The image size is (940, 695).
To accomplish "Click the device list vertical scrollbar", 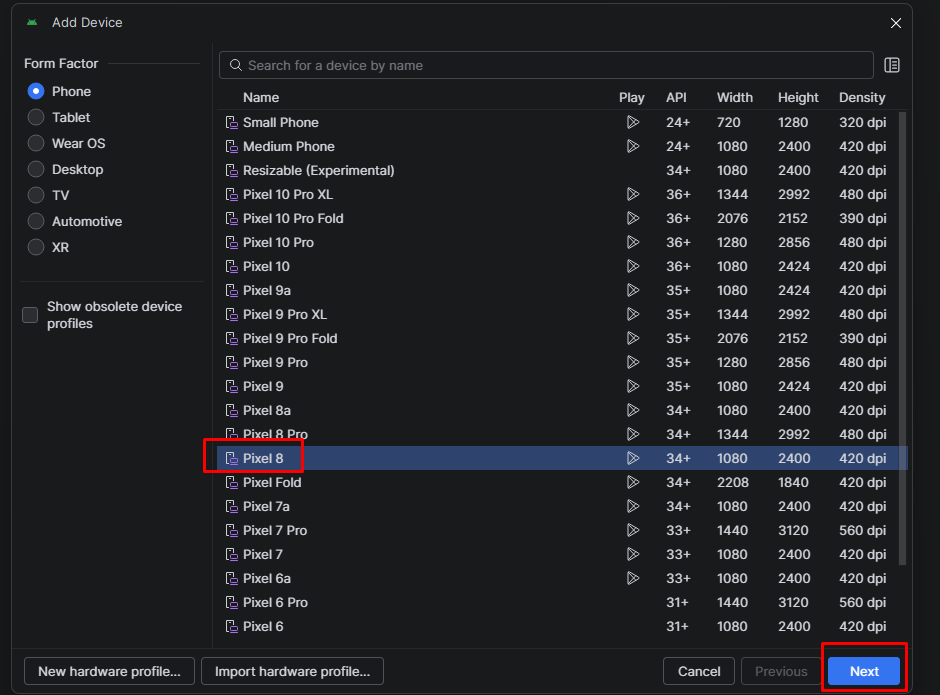I will tap(902, 338).
